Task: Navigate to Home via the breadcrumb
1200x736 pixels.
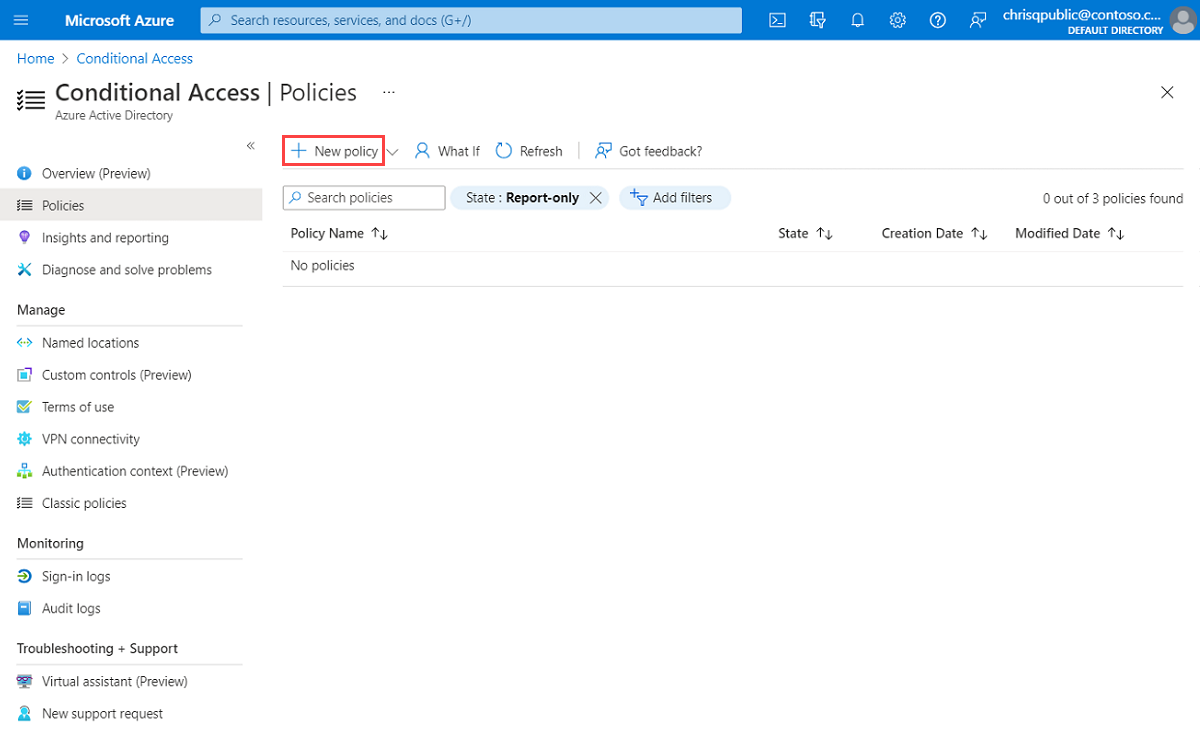Action: tap(35, 58)
